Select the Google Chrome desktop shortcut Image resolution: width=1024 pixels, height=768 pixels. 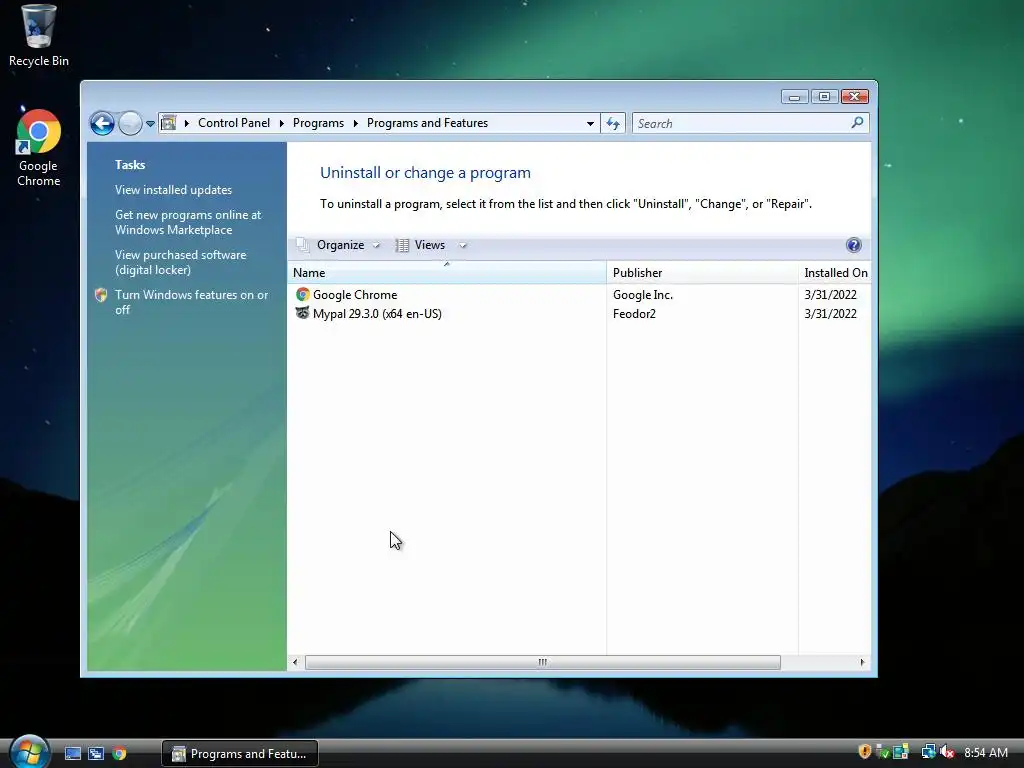[38, 148]
